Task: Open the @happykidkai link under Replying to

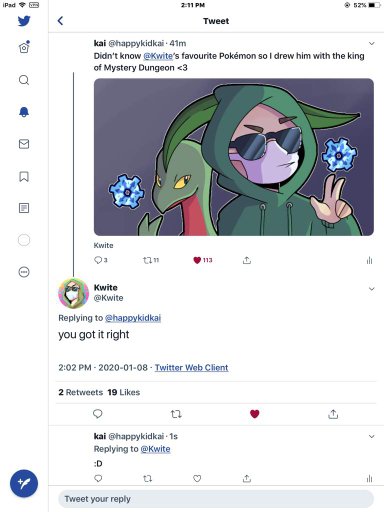Action: (133, 318)
